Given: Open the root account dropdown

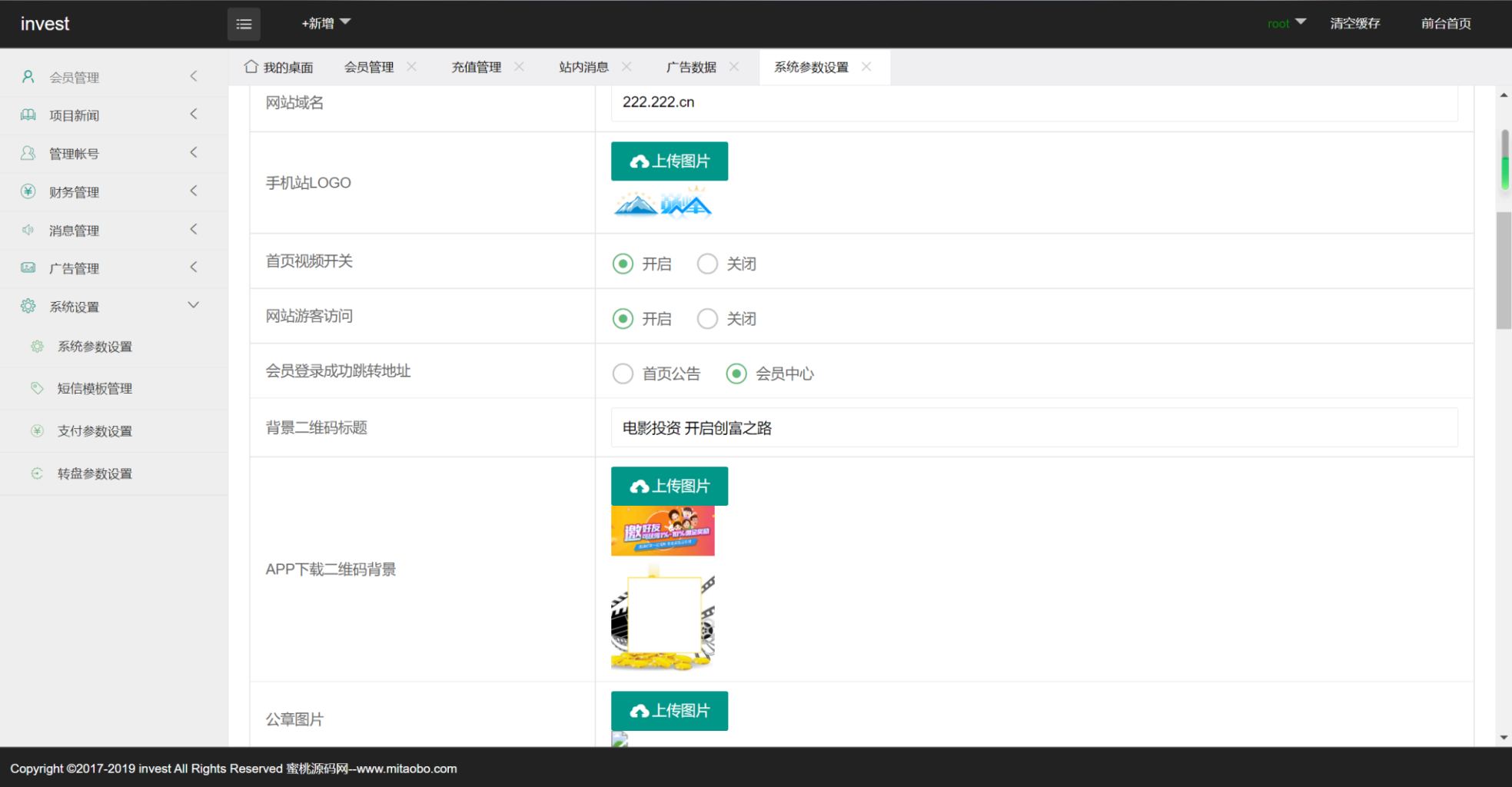Looking at the screenshot, I should pos(1286,24).
